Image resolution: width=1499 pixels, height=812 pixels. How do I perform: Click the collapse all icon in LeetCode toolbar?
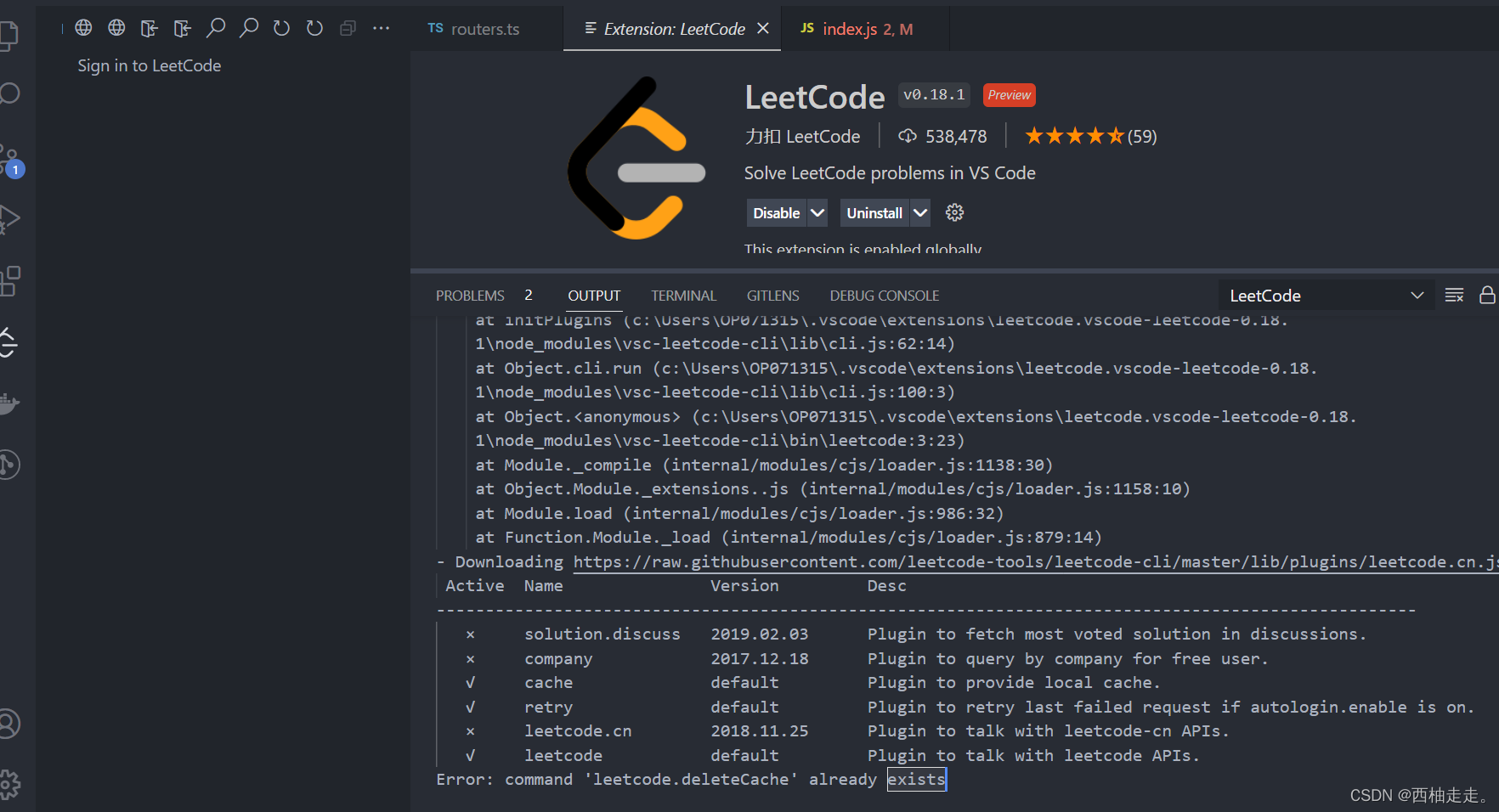[348, 28]
